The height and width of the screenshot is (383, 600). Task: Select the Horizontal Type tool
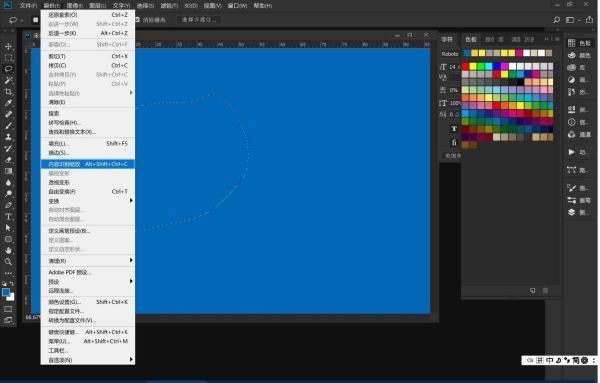coord(8,216)
